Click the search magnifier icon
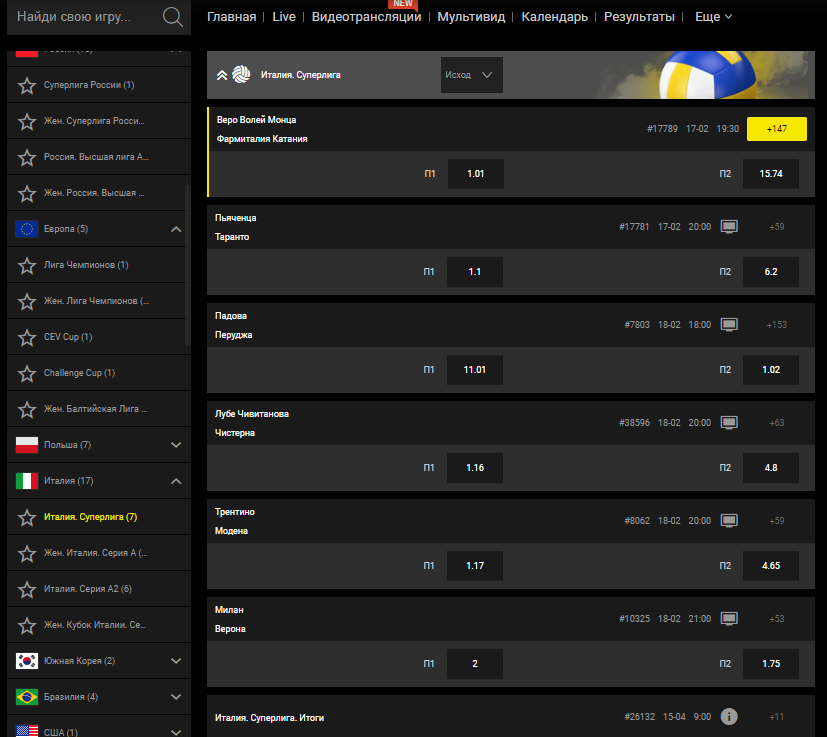827x737 pixels. point(172,17)
